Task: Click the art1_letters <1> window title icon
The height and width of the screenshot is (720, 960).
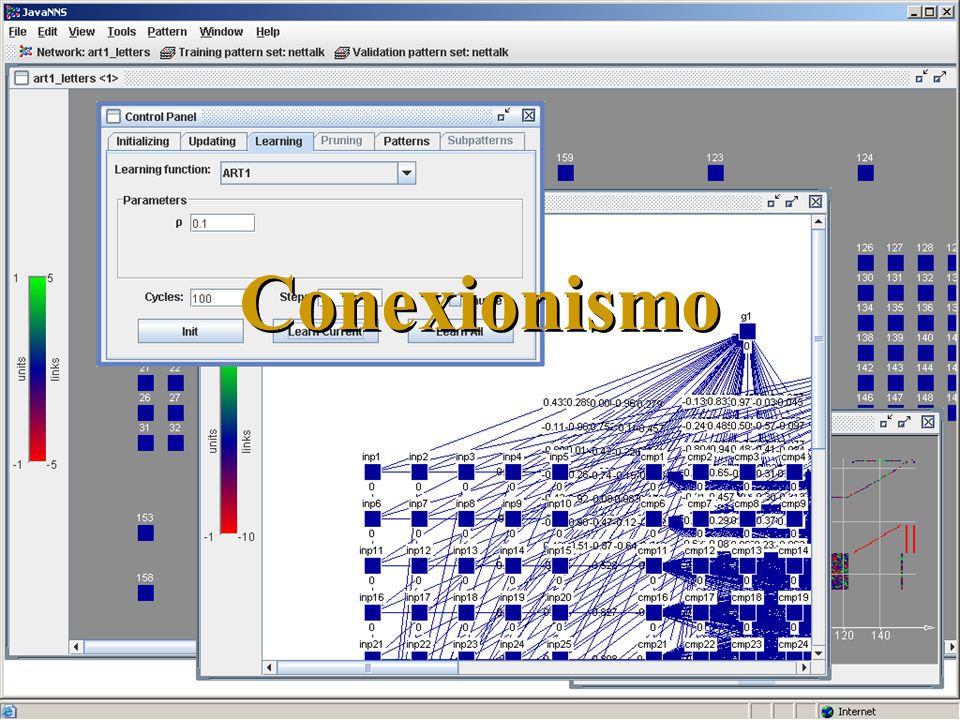Action: pos(21,78)
